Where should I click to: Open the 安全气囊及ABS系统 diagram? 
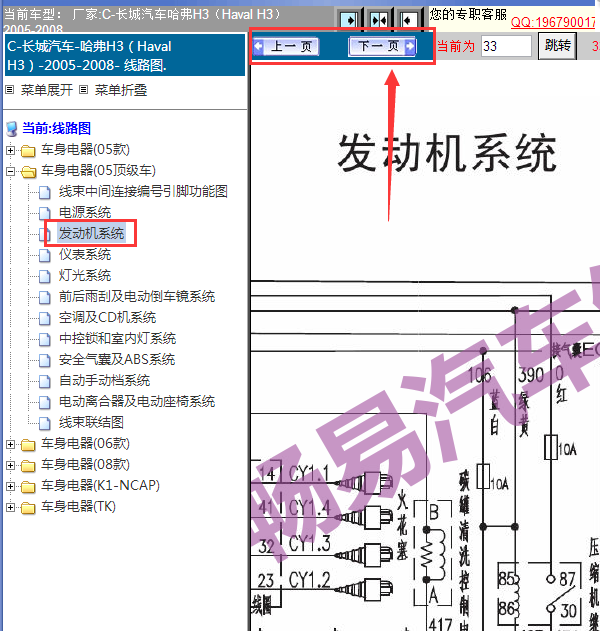(x=117, y=359)
